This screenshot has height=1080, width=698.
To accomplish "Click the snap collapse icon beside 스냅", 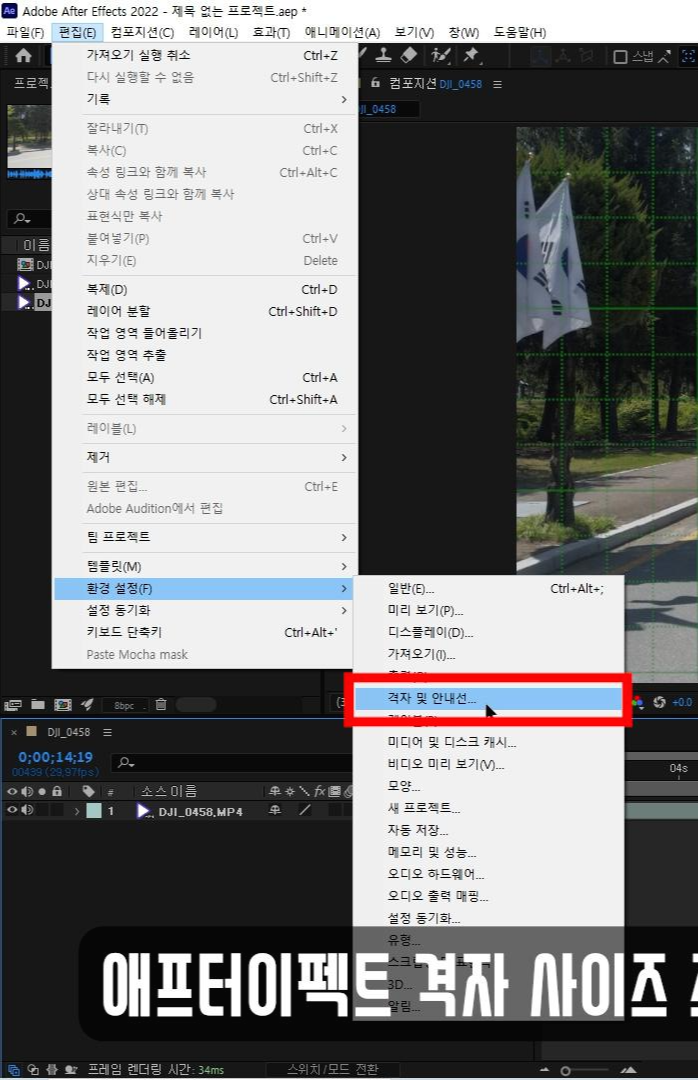I will point(664,56).
